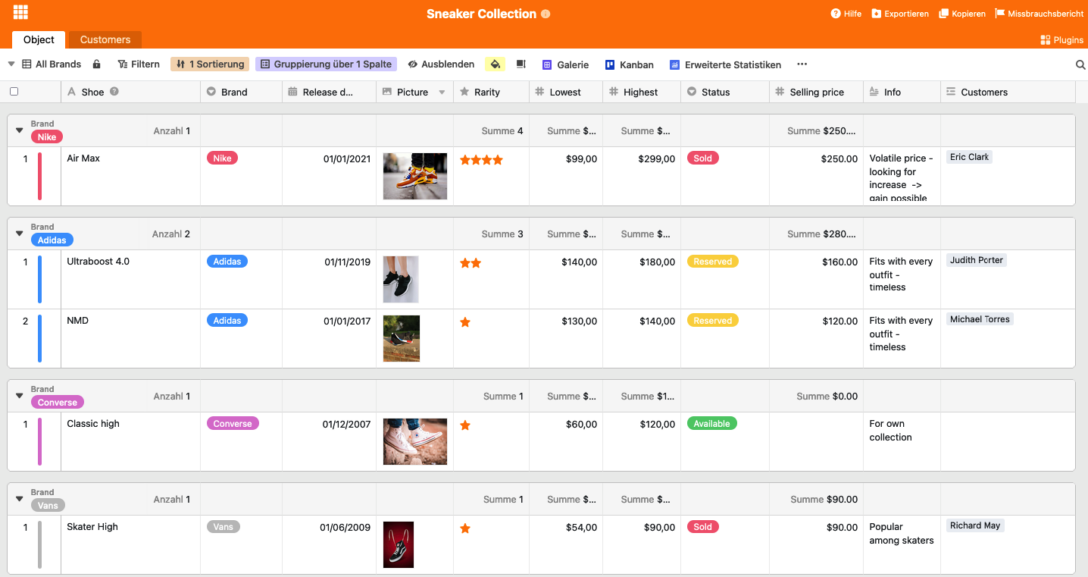Click the lock icon beside All Brands
Screen dimensions: 1088x577
97,64
